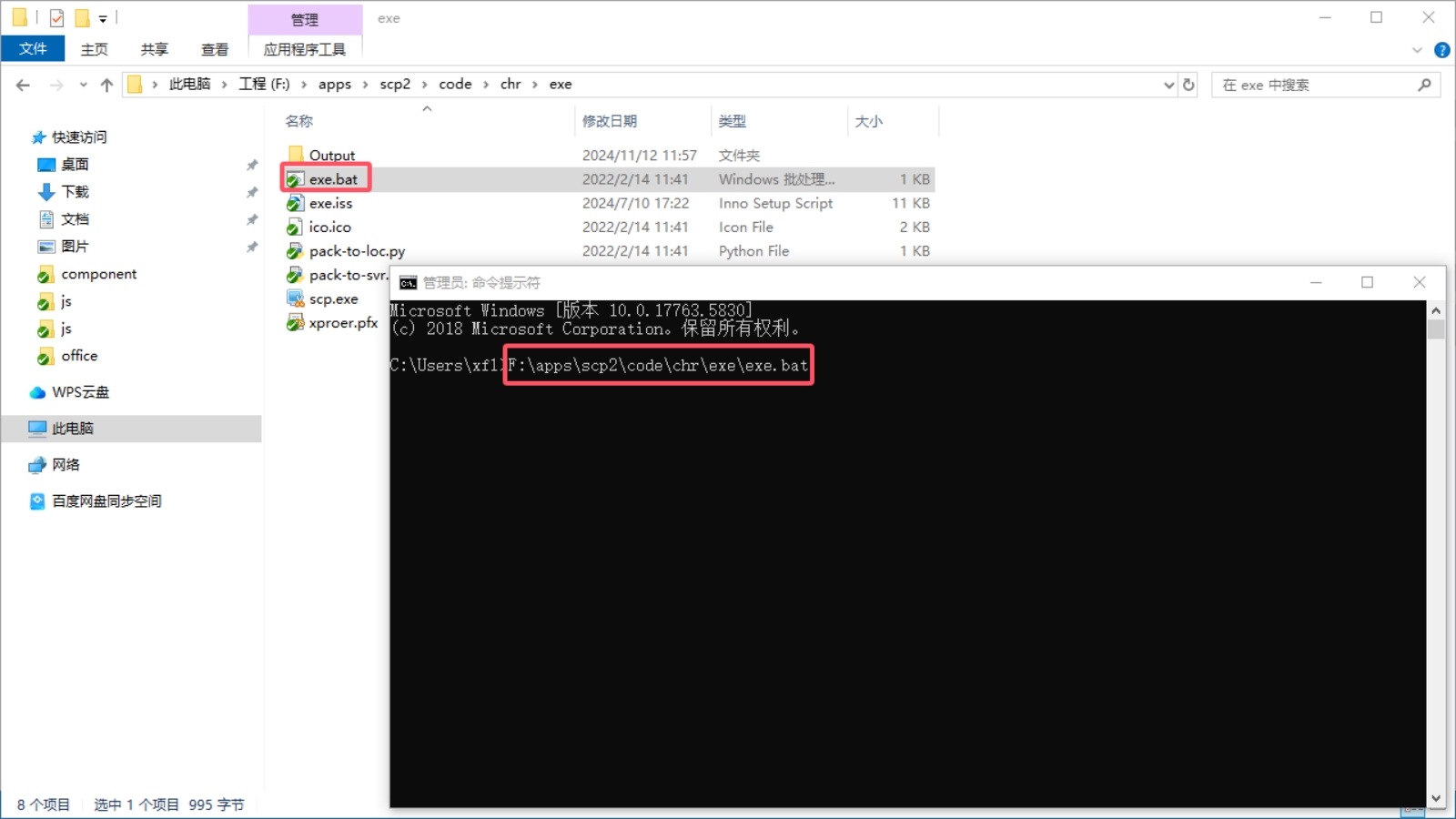Click the Up one level arrow
The height and width of the screenshot is (819, 1456).
(106, 85)
